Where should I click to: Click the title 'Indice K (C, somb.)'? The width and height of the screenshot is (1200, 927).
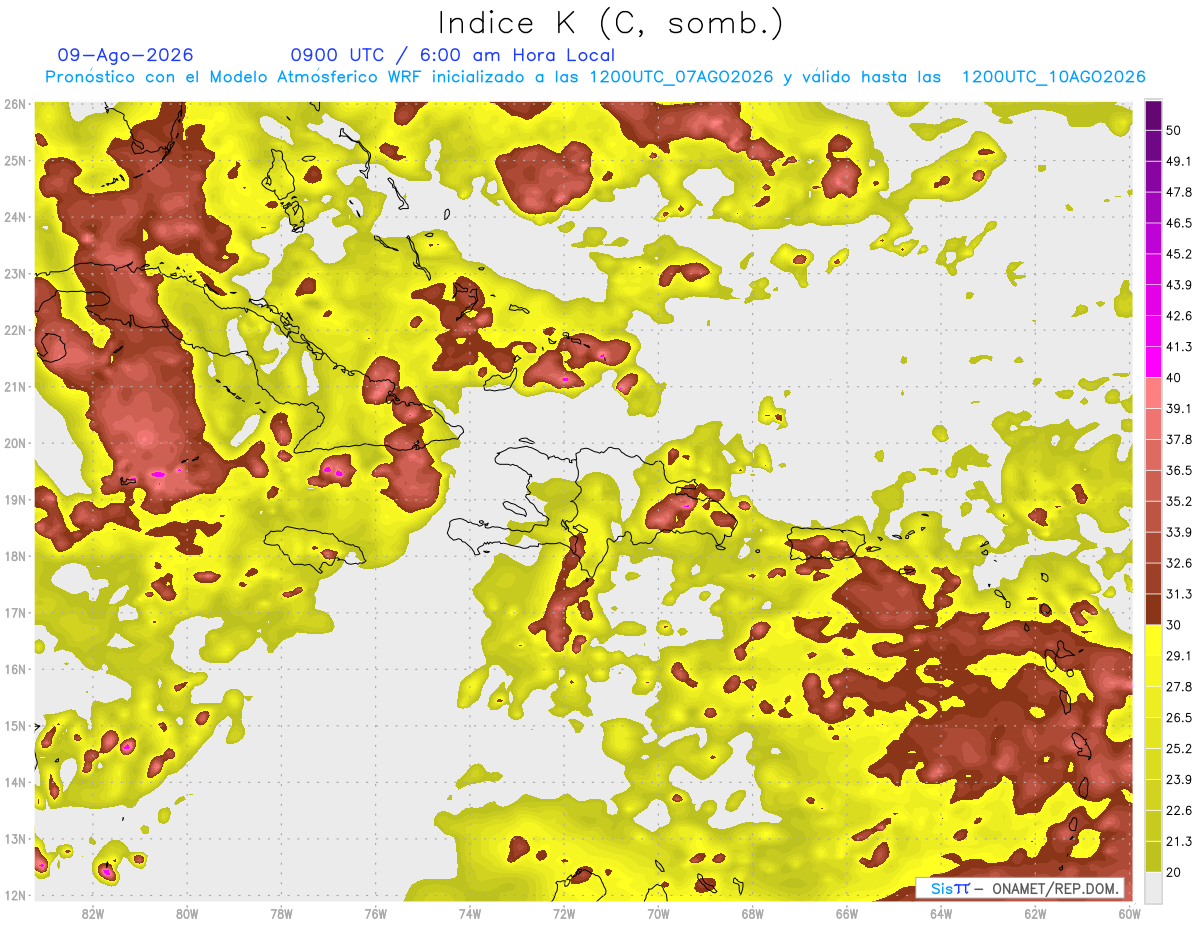click(x=610, y=23)
